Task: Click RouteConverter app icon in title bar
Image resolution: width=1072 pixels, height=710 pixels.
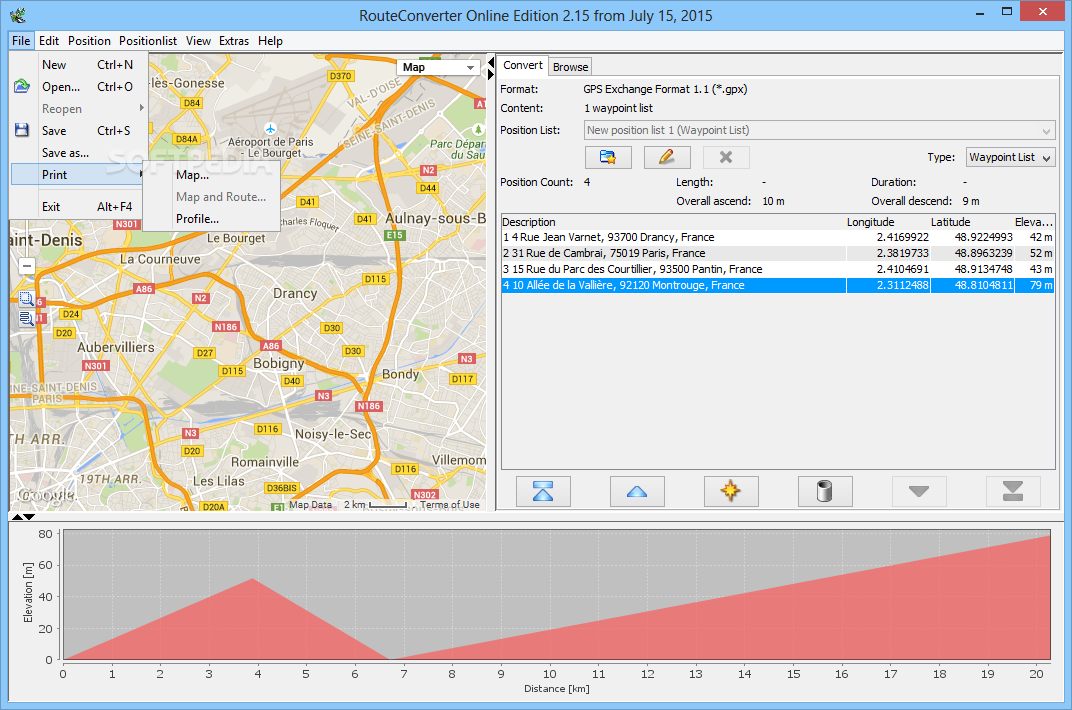Action: 18,15
